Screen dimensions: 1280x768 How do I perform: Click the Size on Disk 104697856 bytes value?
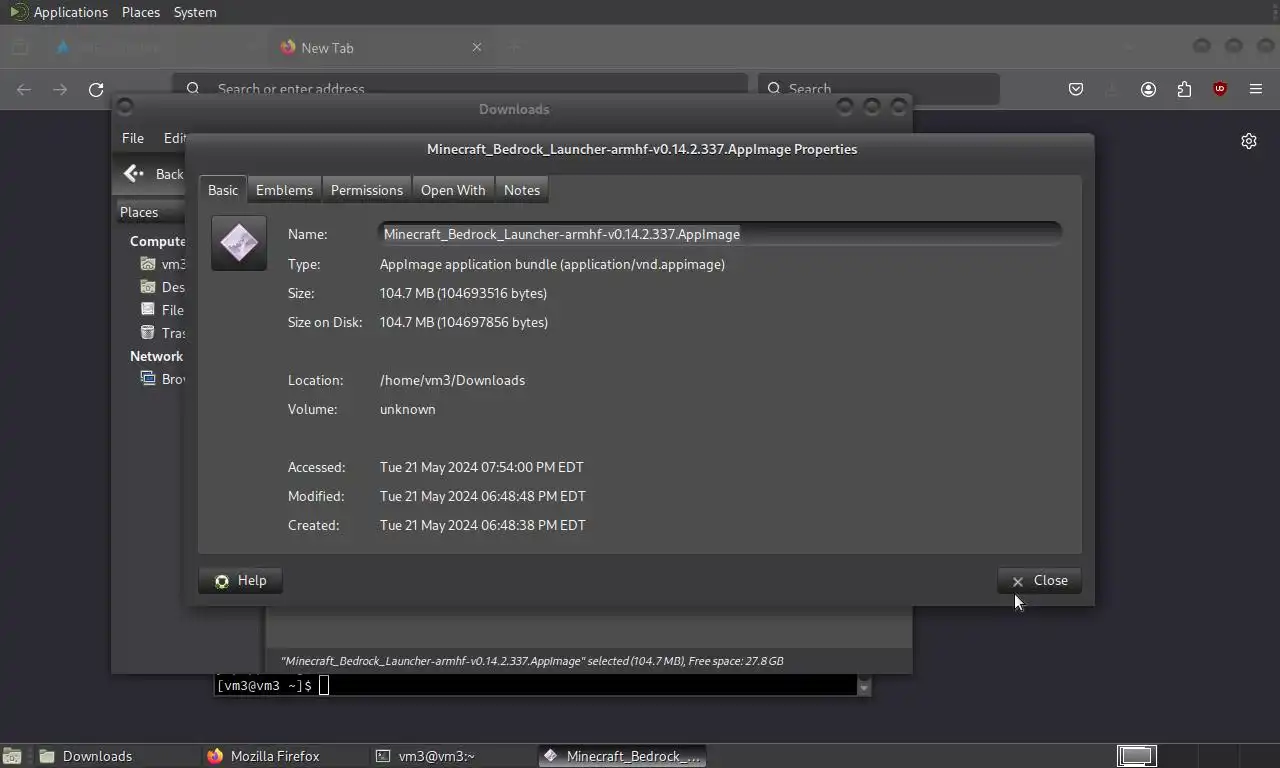(464, 322)
